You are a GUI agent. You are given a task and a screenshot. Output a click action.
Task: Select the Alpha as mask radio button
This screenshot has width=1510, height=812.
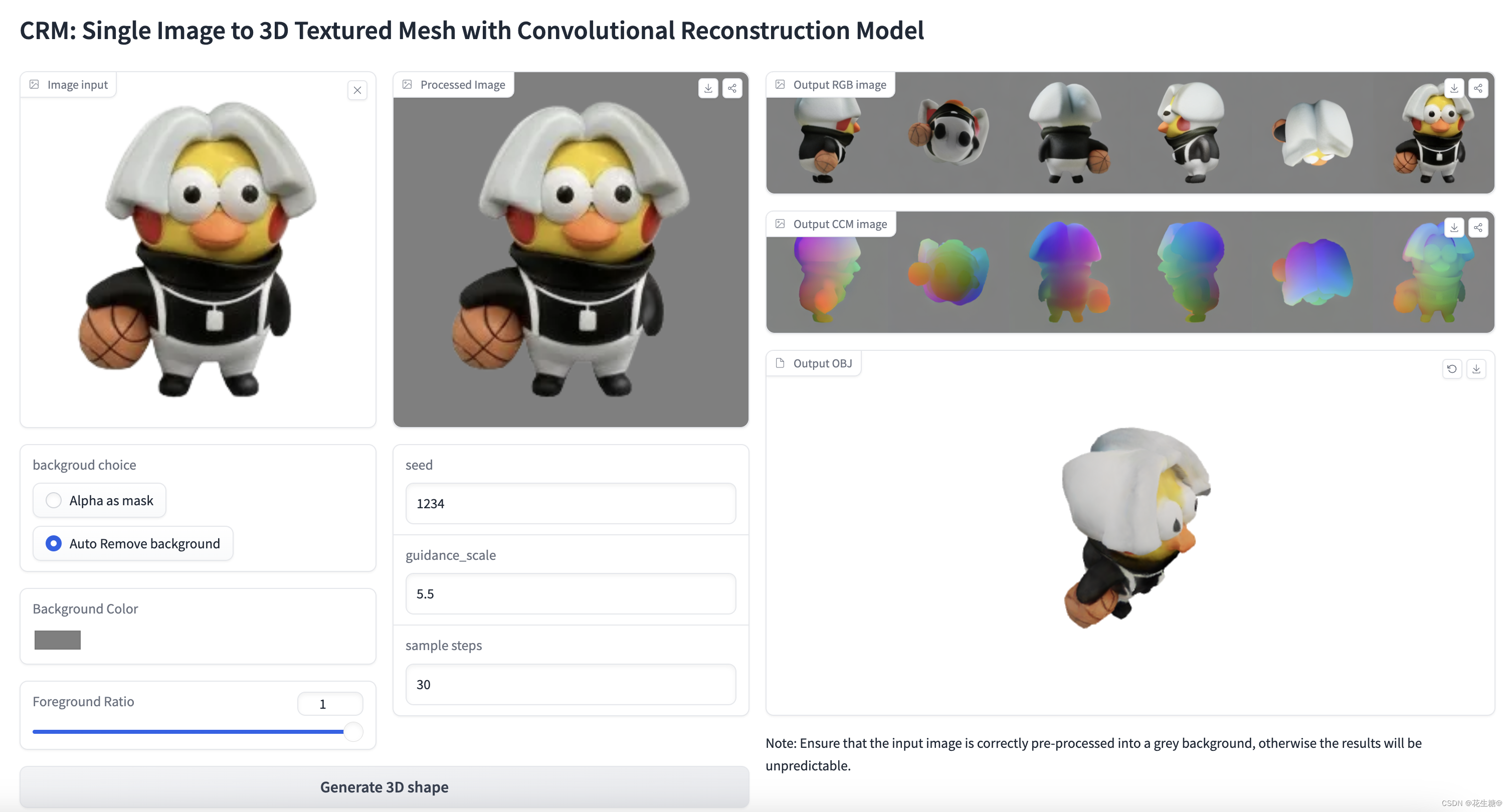click(53, 499)
